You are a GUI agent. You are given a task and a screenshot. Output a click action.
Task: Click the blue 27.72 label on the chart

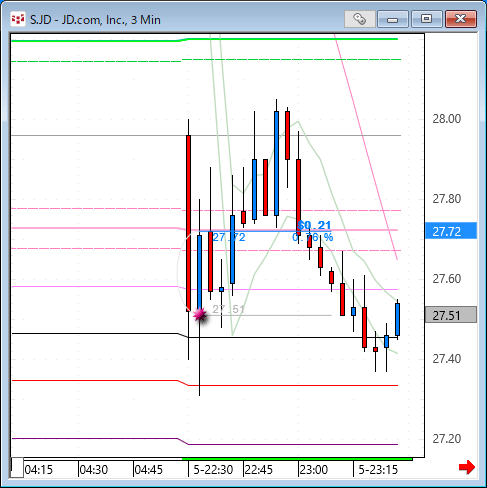(229, 237)
